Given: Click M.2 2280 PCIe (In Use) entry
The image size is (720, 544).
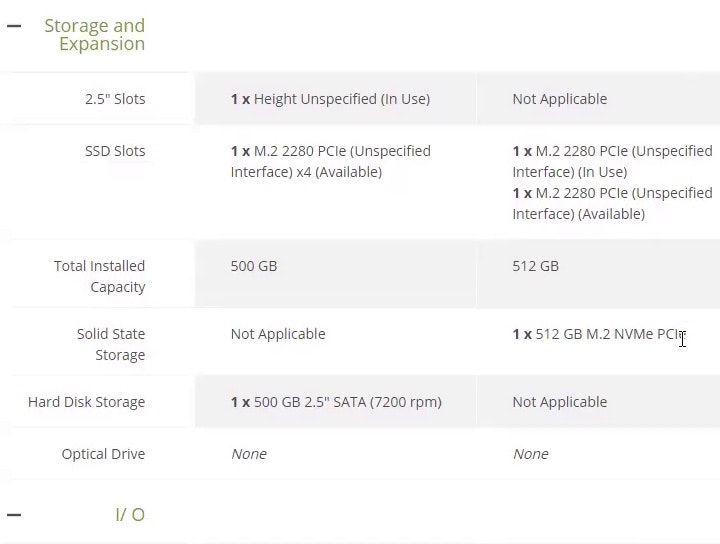Looking at the screenshot, I should [612, 161].
